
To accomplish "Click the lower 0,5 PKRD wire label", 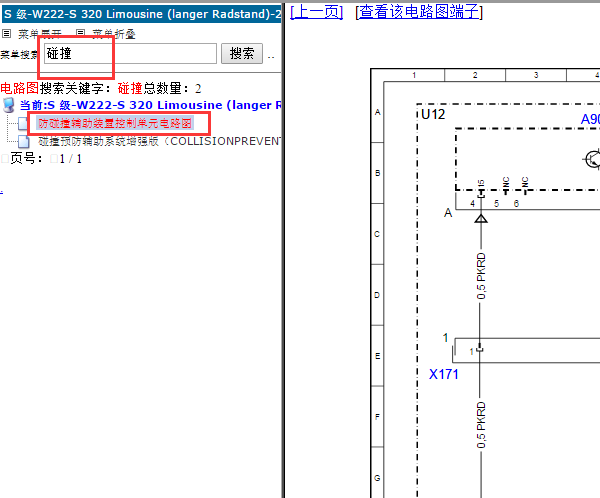I will pyautogui.click(x=481, y=425).
